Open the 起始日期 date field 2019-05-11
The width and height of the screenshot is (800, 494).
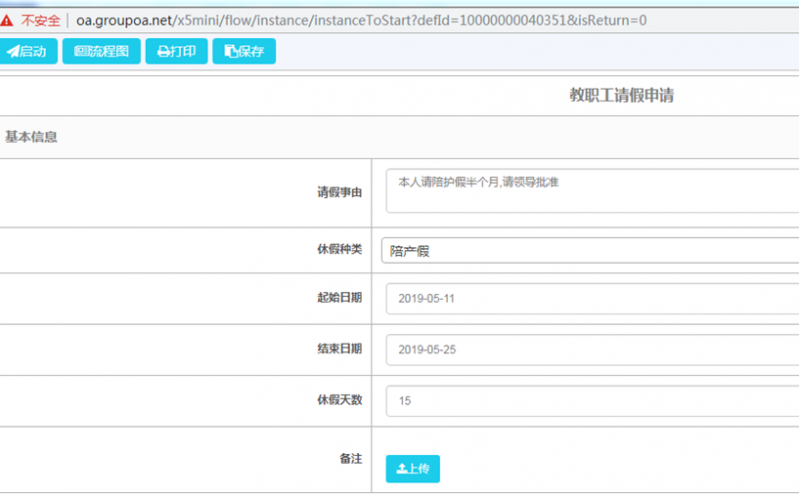590,298
